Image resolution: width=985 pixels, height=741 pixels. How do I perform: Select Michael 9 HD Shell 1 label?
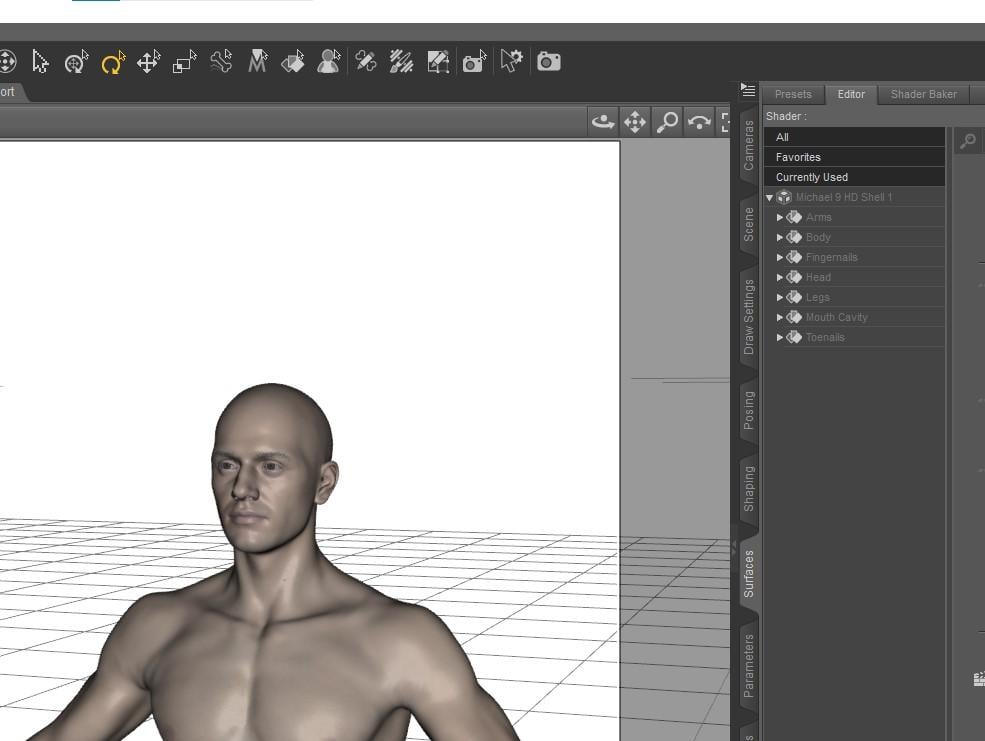(844, 197)
